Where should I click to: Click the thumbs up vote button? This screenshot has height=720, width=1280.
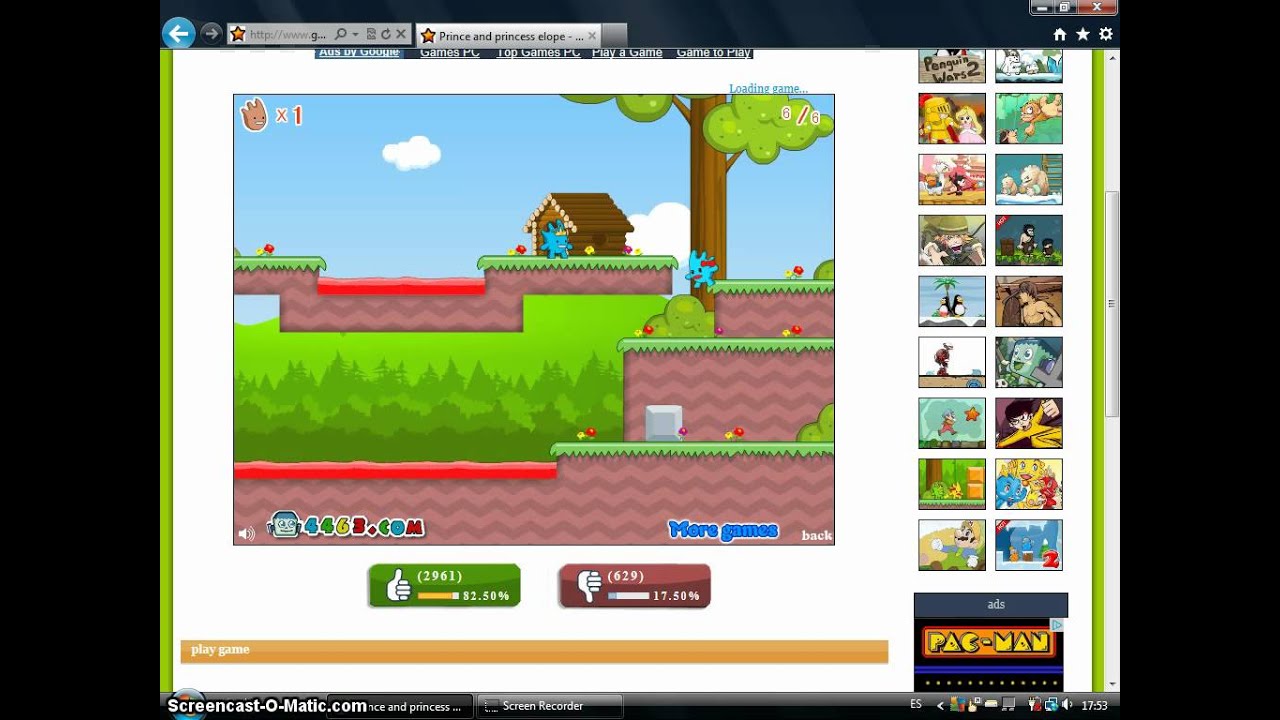tap(444, 586)
